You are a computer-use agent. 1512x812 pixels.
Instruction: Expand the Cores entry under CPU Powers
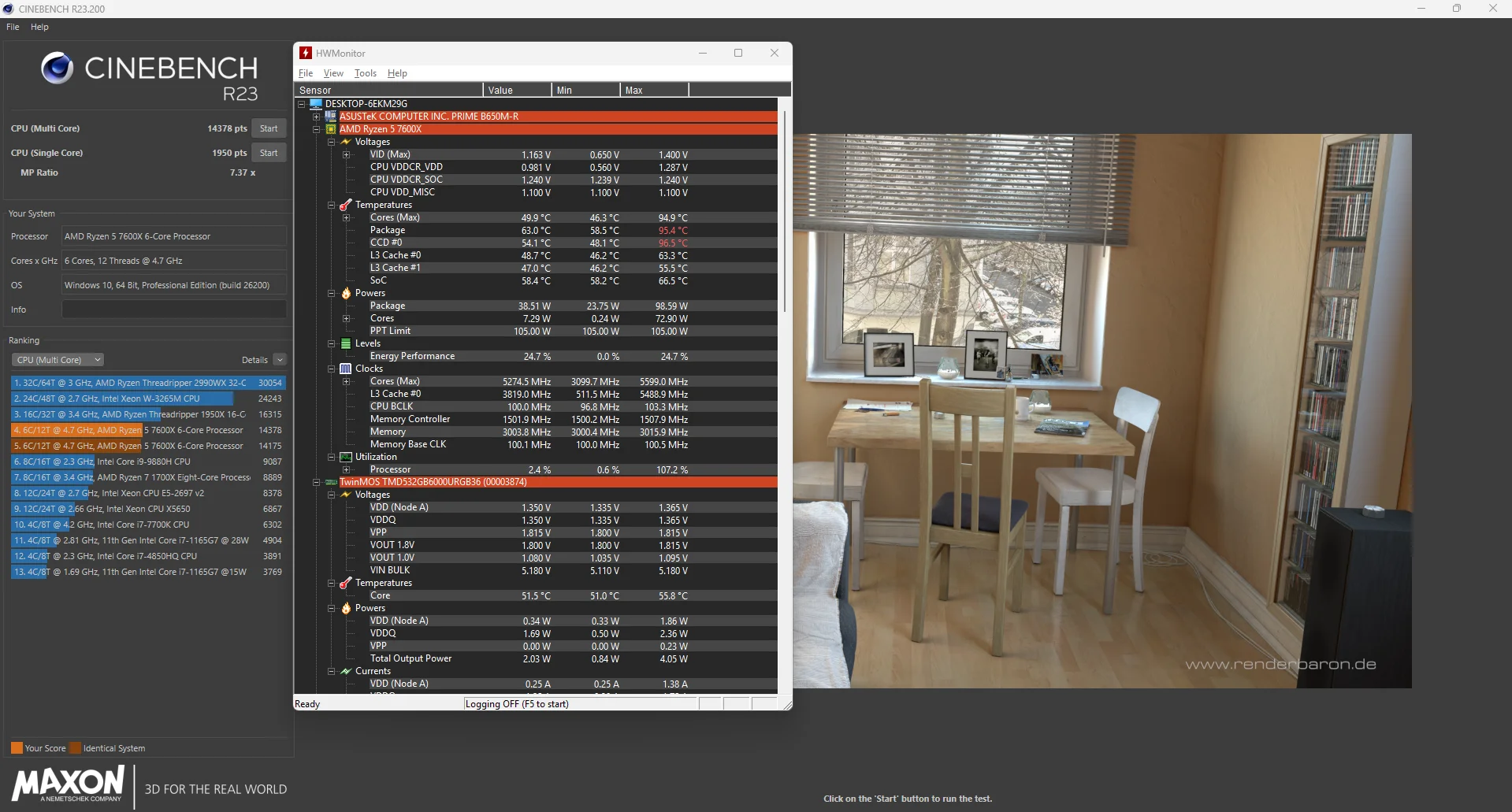coord(346,318)
